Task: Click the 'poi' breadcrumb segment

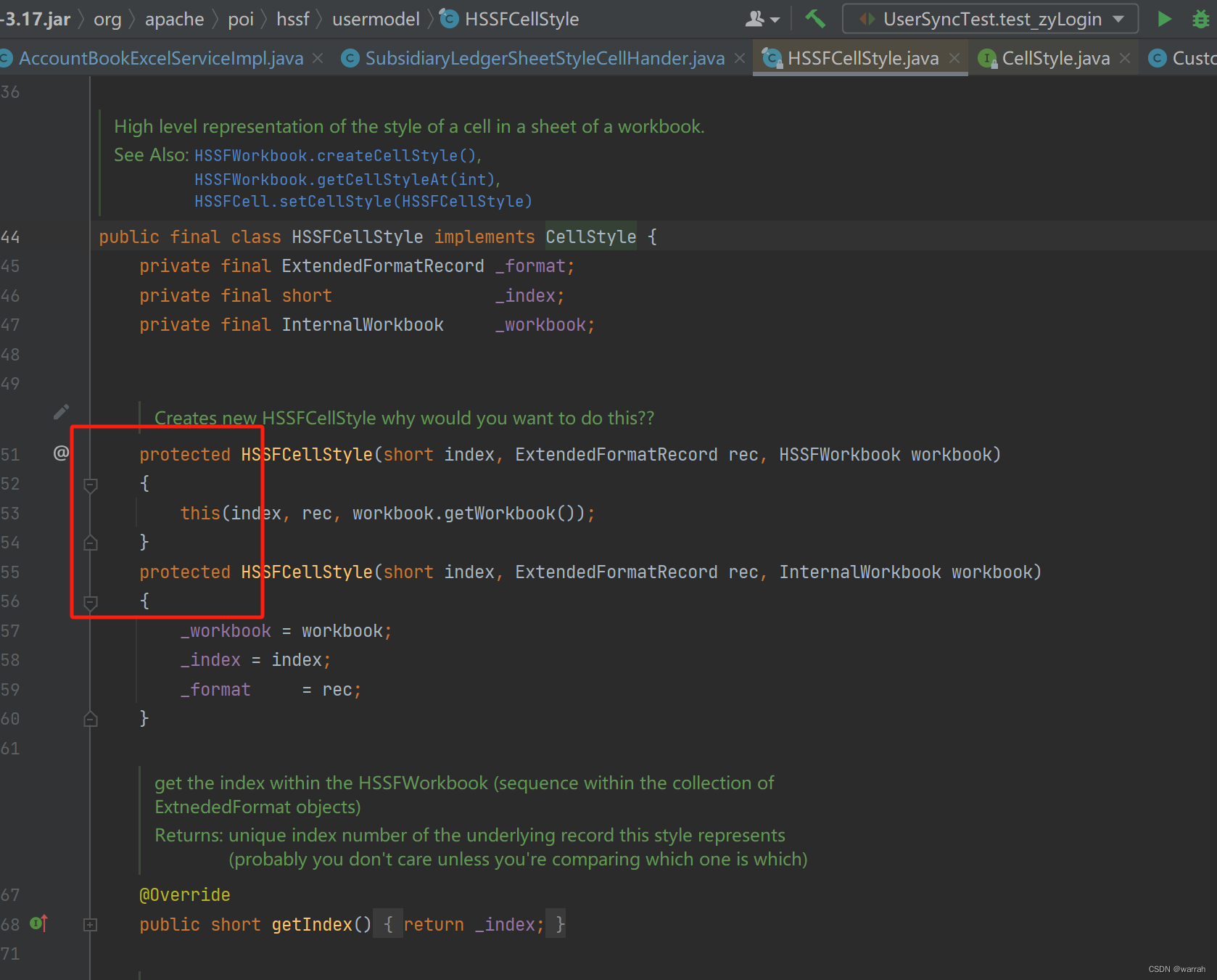Action: point(241,19)
